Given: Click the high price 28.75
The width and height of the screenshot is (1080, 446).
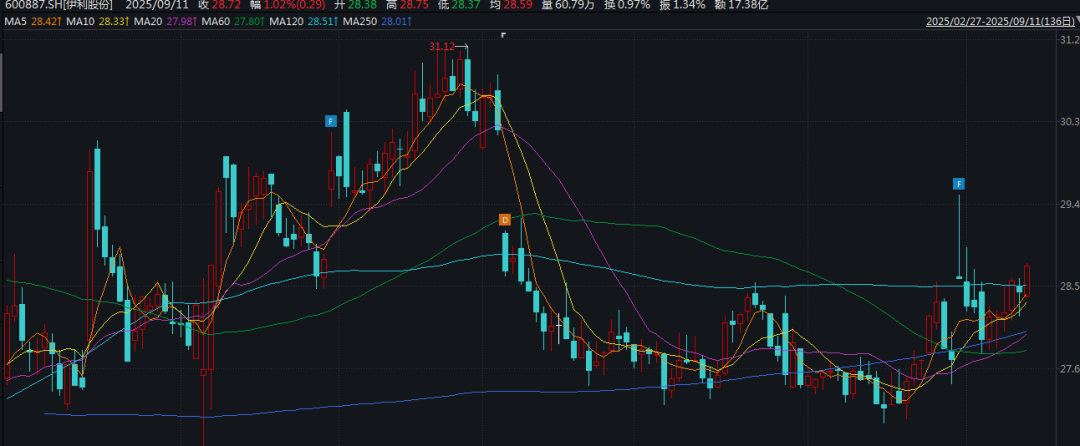Looking at the screenshot, I should coord(412,4).
